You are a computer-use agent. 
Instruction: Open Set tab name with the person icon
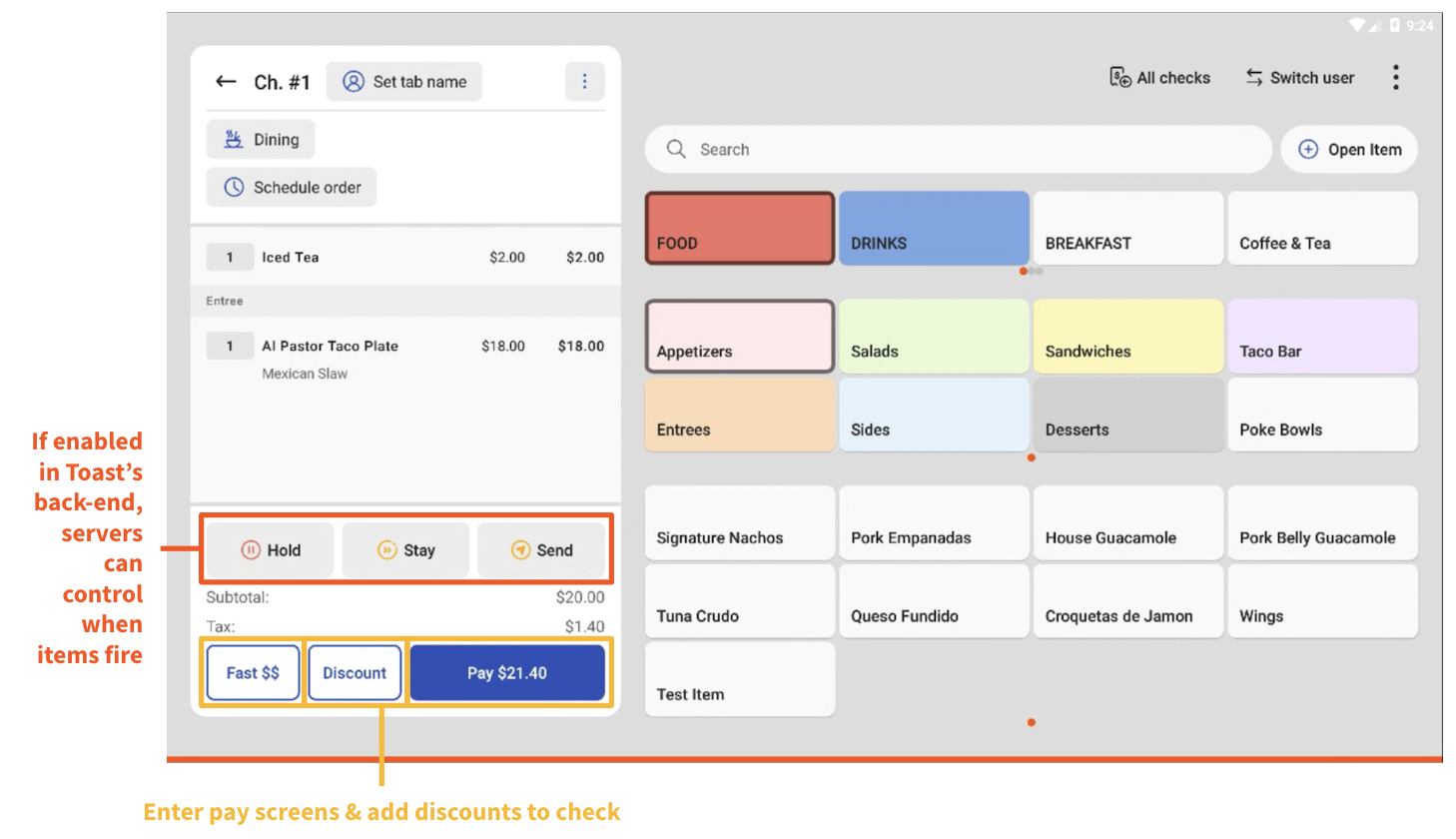pos(403,81)
